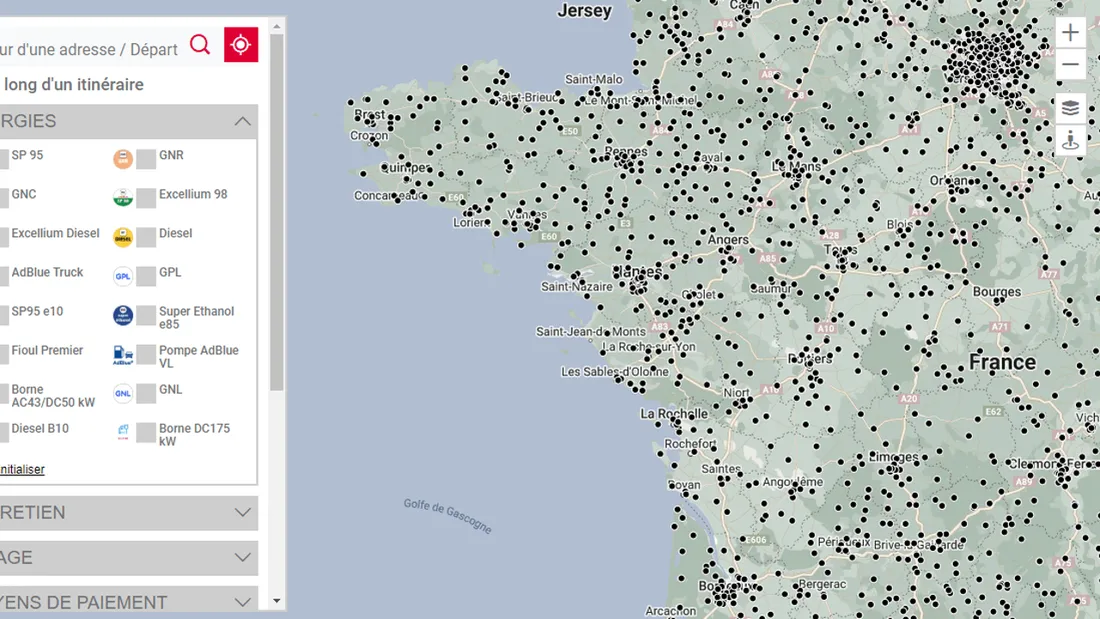Image resolution: width=1100 pixels, height=619 pixels.
Task: Open the map layers selector
Action: (1070, 108)
